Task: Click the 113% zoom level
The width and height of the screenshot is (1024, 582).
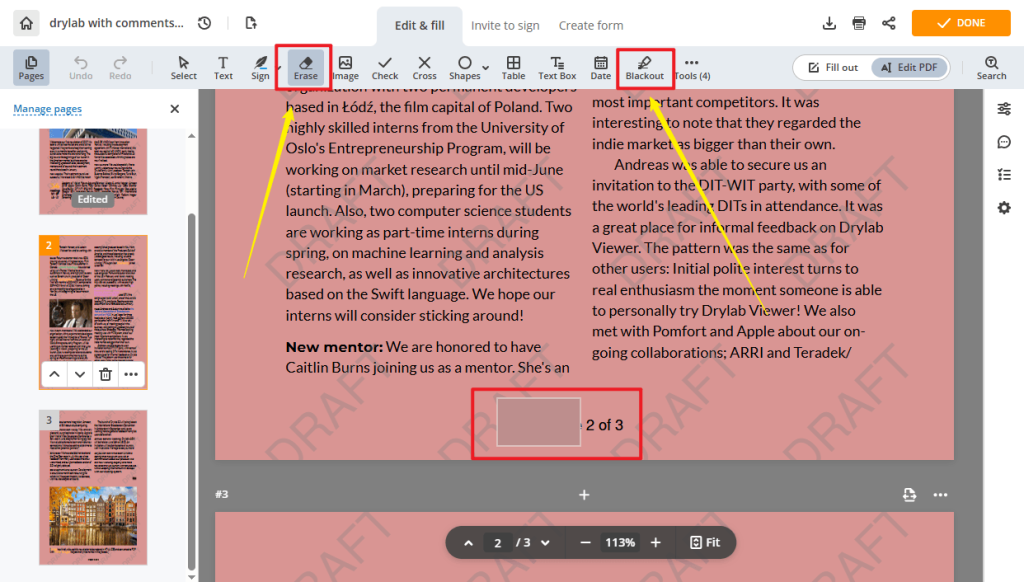Action: pyautogui.click(x=620, y=543)
